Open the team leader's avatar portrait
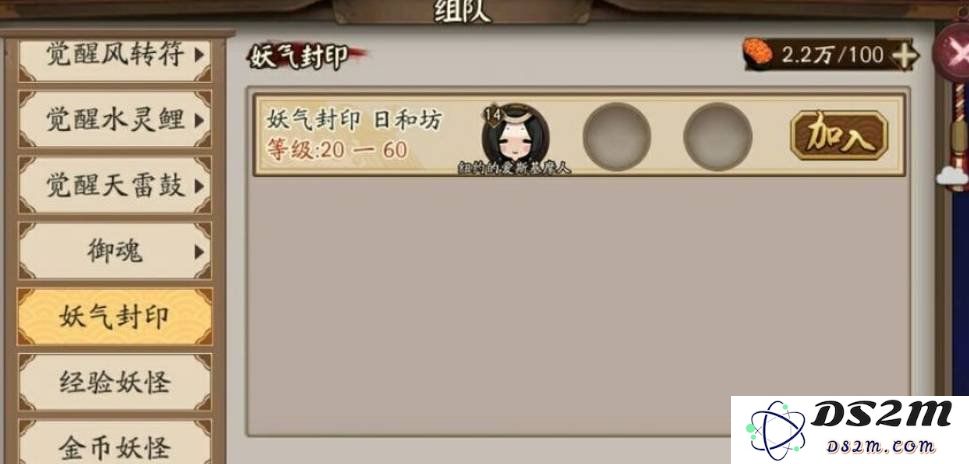This screenshot has height=464, width=969. tap(515, 135)
